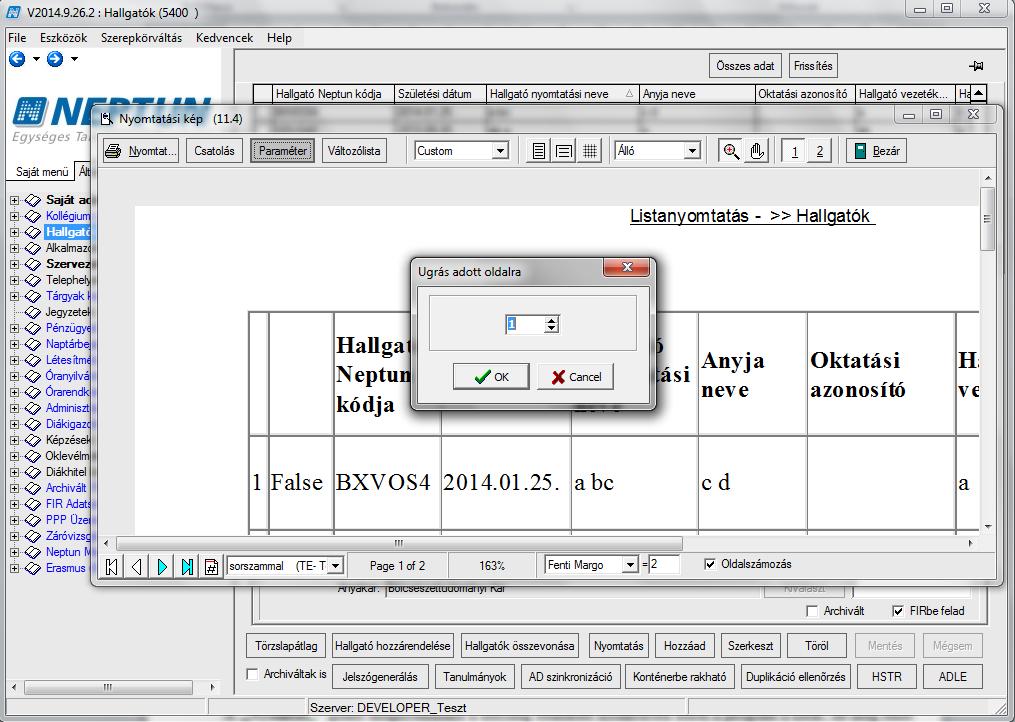Expand the FIR Adats tree node
This screenshot has height=722, width=1015.
(x=14, y=504)
